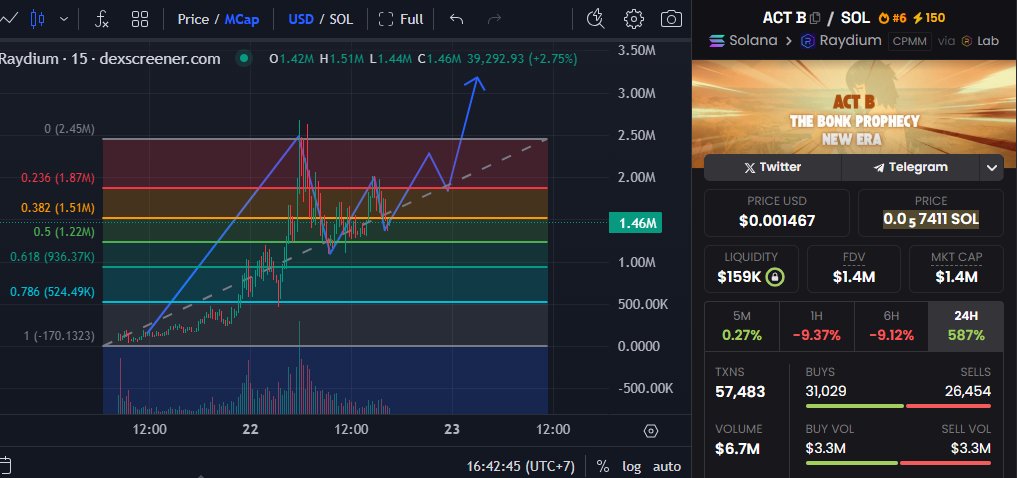Click the PRICE USD $0.001467 box

[776, 213]
